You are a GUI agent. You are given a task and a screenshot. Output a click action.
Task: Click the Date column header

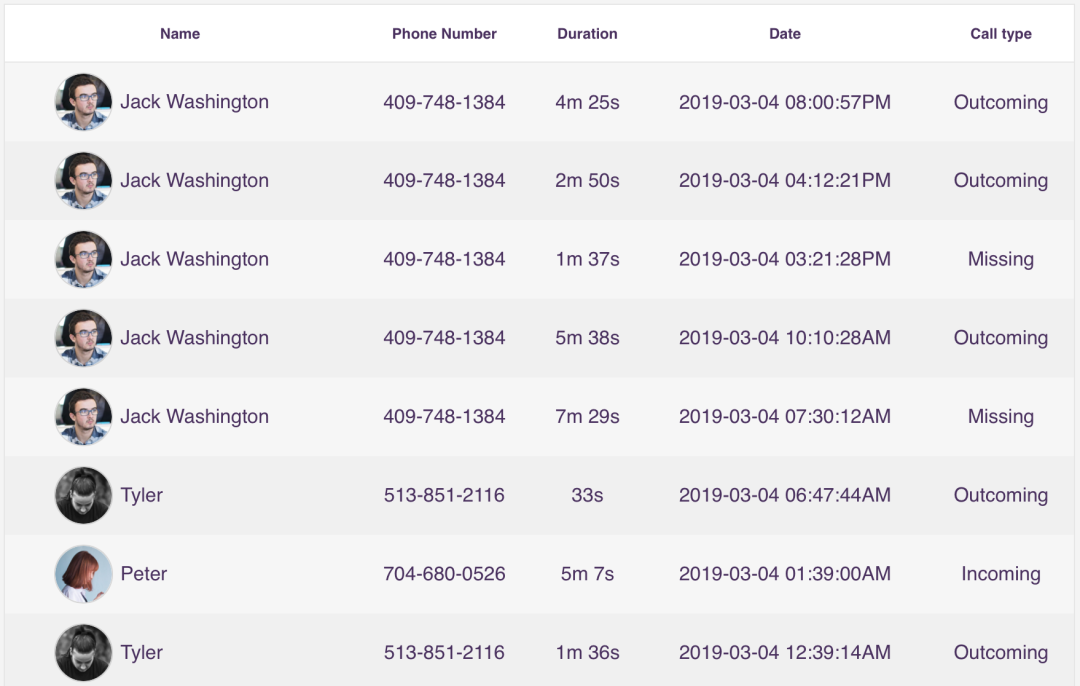[785, 34]
